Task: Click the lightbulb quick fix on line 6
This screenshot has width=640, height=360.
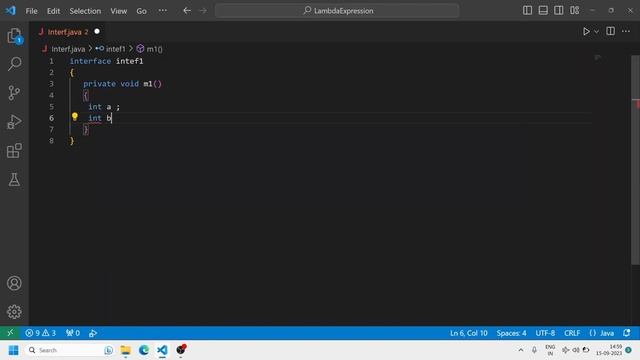Action: [75, 117]
